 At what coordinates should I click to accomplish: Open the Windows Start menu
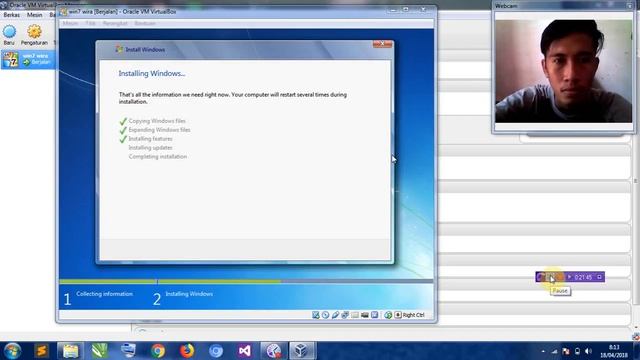pos(12,351)
